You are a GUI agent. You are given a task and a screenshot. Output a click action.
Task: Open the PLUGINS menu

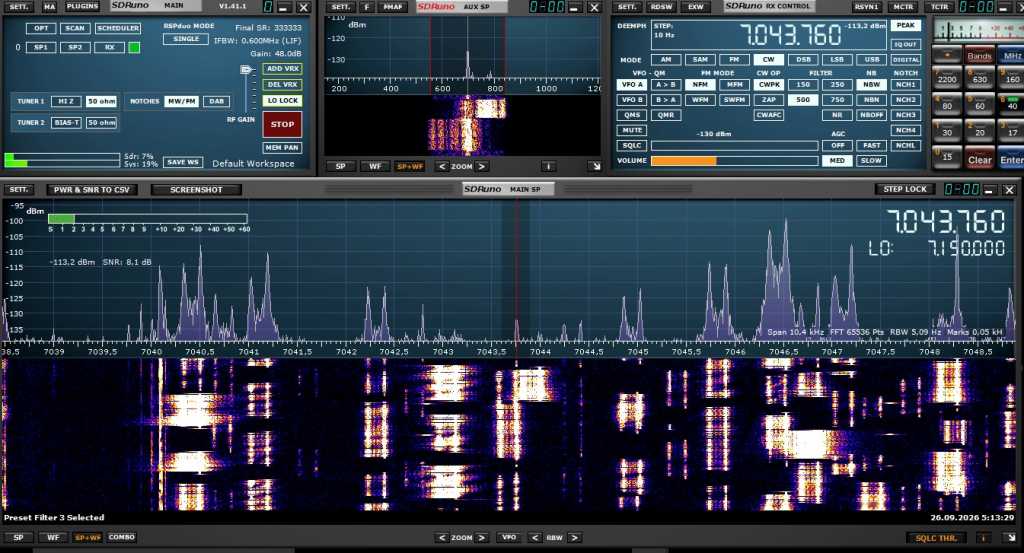pyautogui.click(x=82, y=7)
